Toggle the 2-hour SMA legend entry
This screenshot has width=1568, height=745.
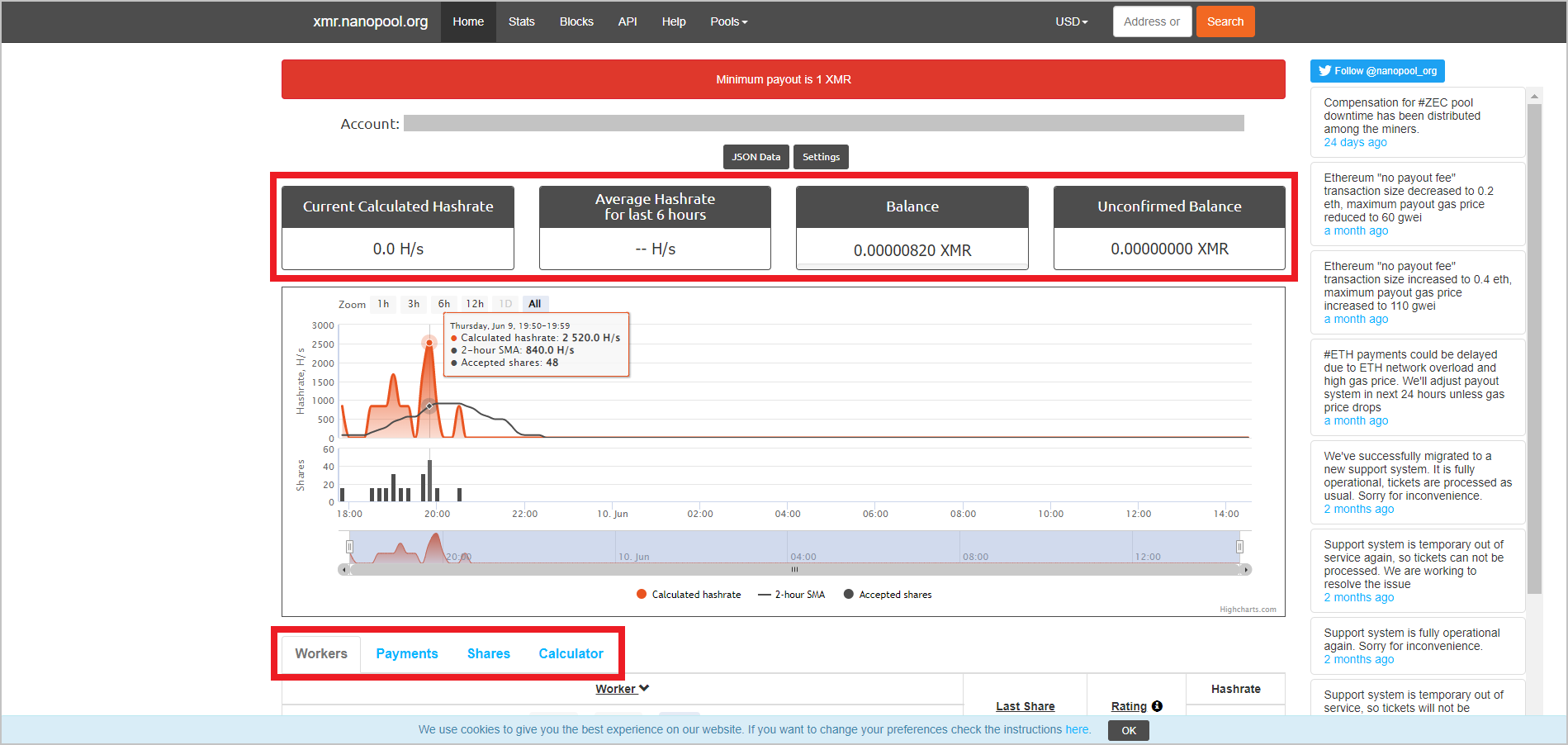coord(791,595)
